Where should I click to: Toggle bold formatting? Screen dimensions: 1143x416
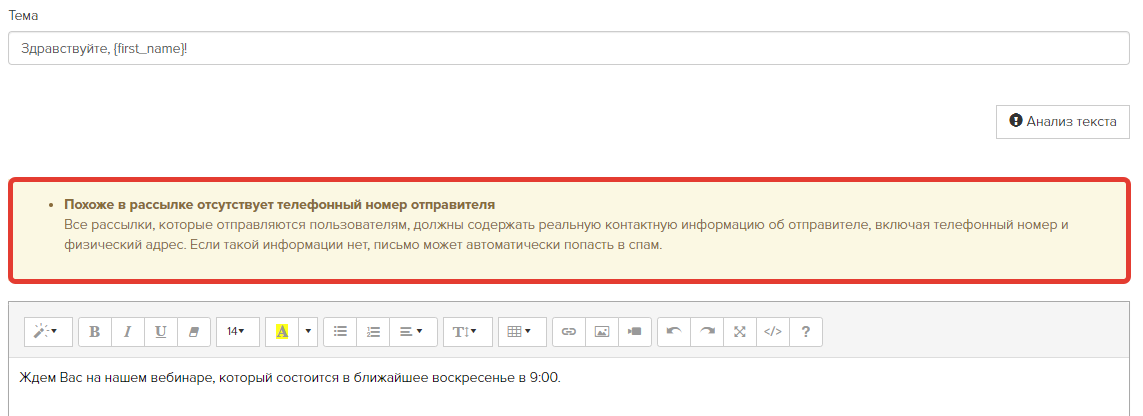[95, 331]
